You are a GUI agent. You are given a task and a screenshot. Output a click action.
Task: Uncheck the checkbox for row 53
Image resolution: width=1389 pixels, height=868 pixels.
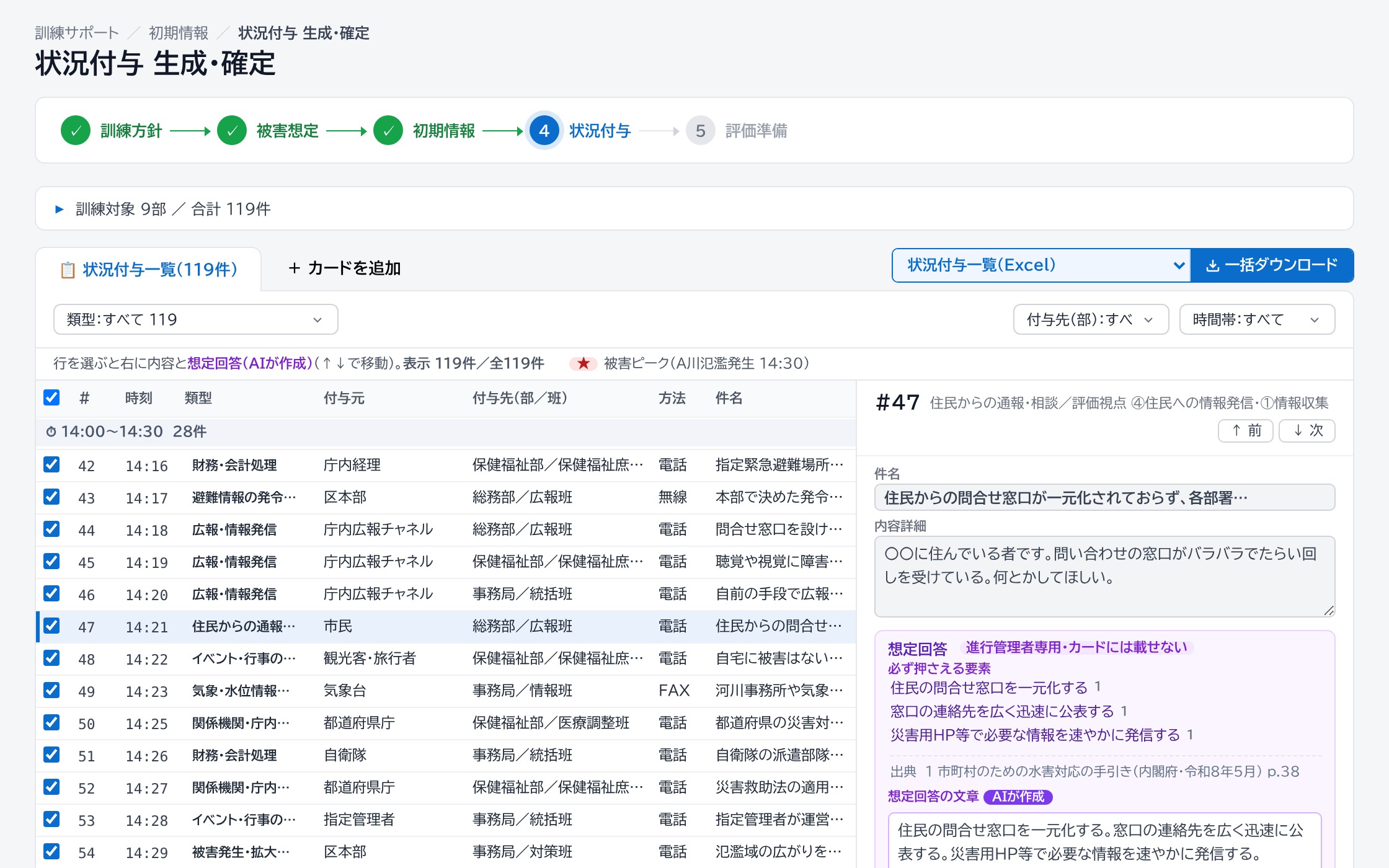pyautogui.click(x=51, y=819)
